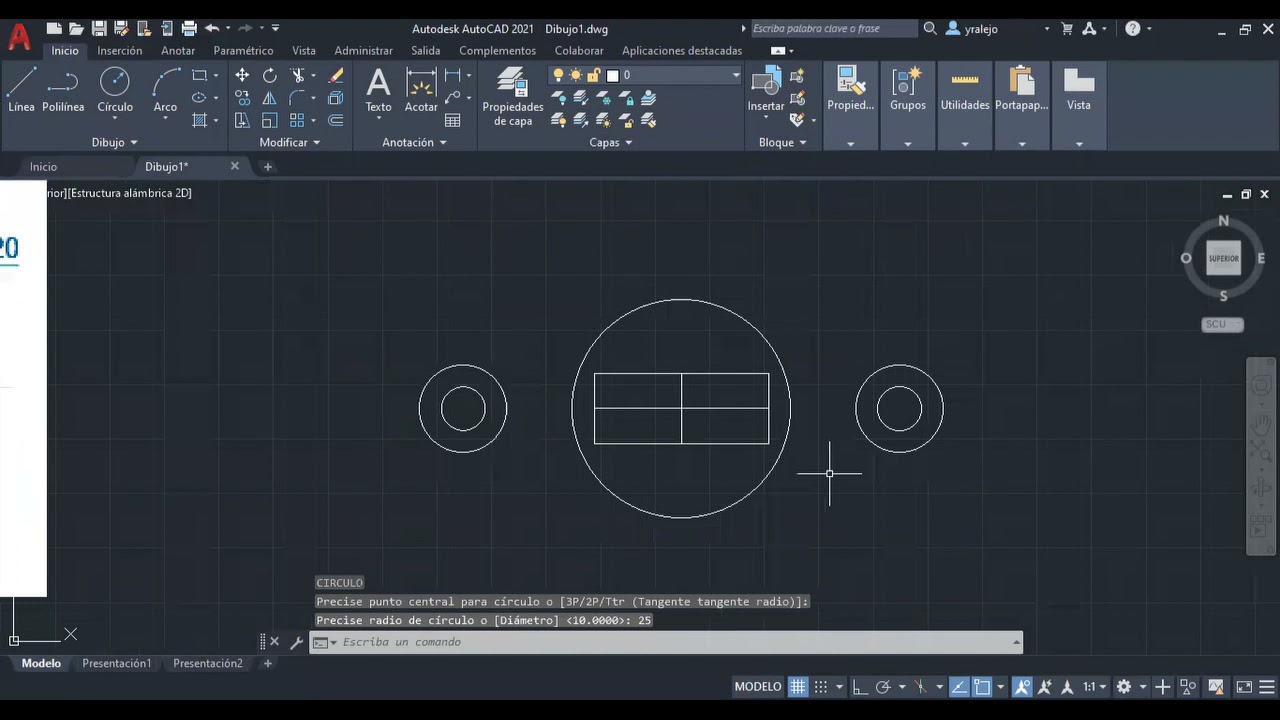Click the Array (Matriz) tool icon
Image resolution: width=1280 pixels, height=720 pixels.
297,120
